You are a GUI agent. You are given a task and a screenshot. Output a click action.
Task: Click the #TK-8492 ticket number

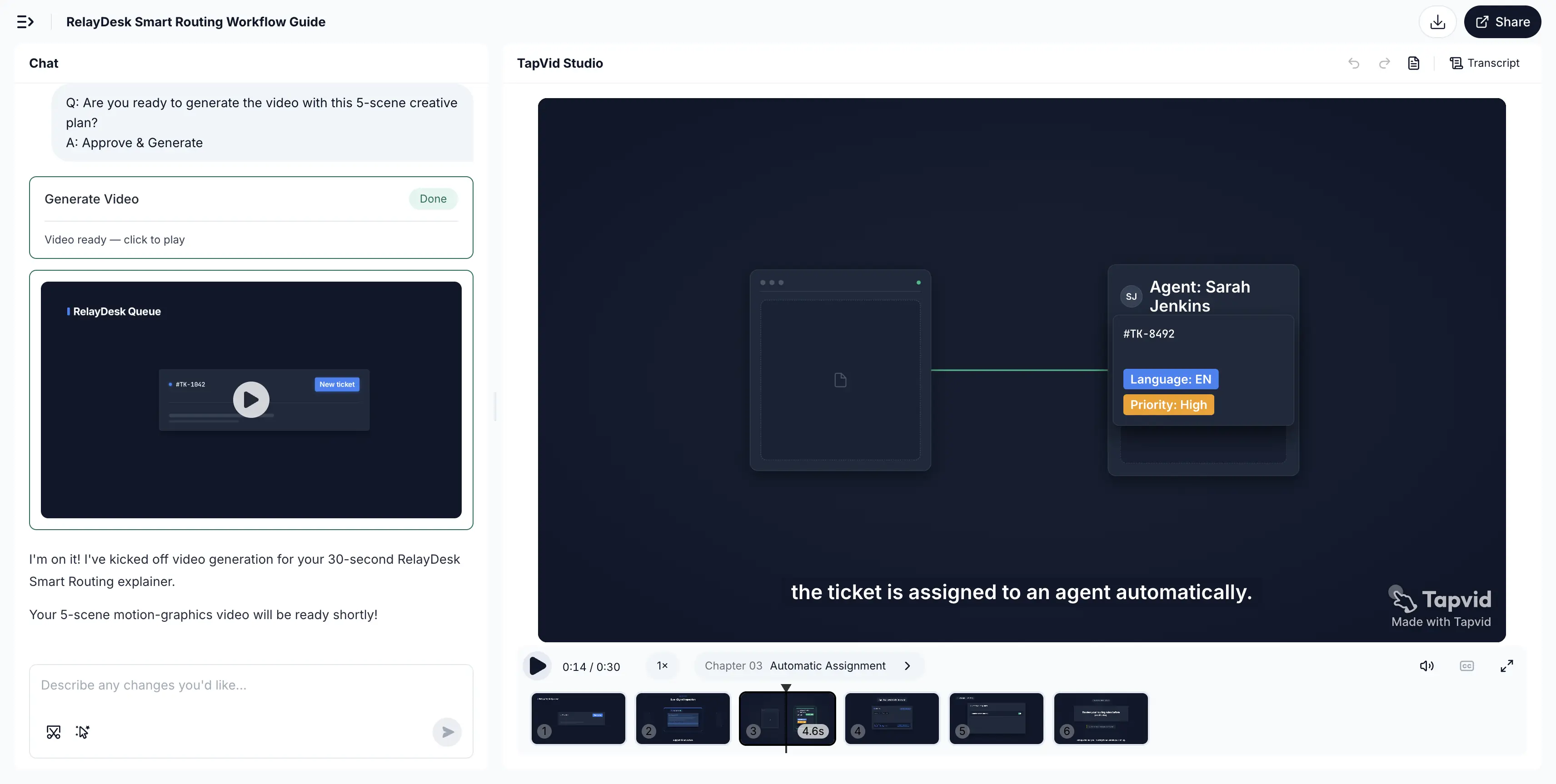click(1148, 334)
